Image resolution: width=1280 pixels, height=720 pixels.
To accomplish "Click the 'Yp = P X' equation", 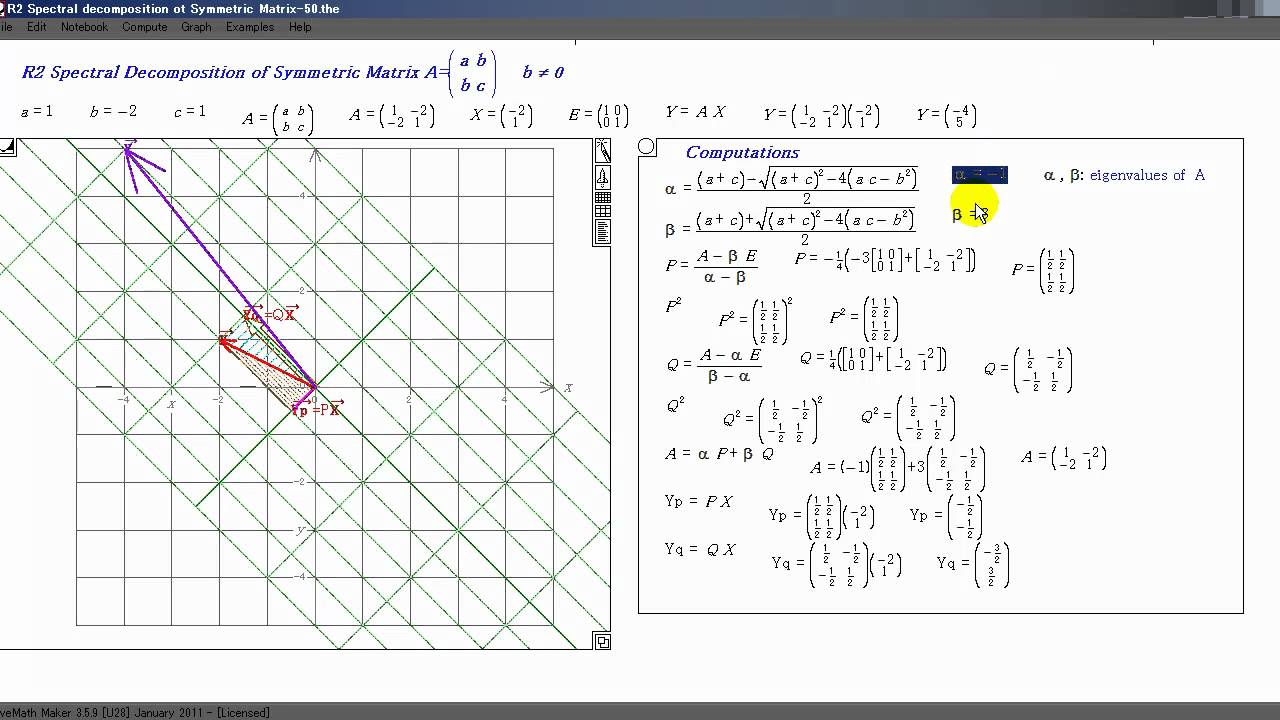I will (698, 502).
